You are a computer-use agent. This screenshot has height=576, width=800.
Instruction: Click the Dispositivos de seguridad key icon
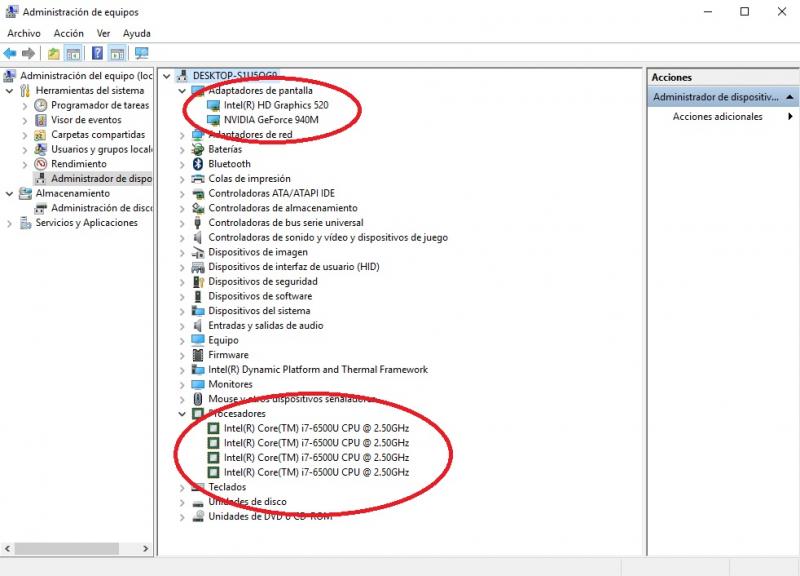pyautogui.click(x=198, y=282)
